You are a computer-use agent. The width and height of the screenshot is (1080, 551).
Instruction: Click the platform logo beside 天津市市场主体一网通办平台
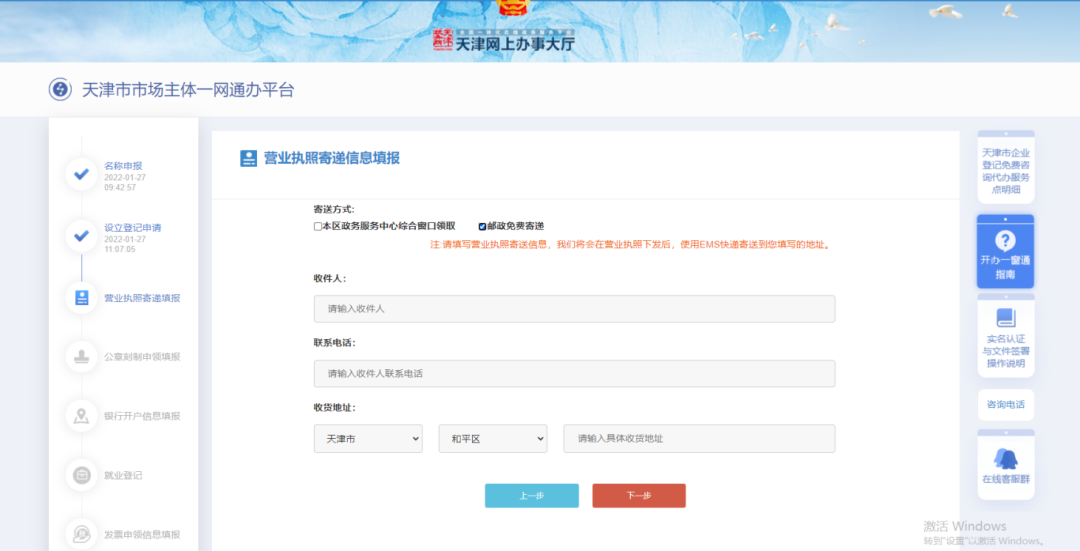[60, 90]
